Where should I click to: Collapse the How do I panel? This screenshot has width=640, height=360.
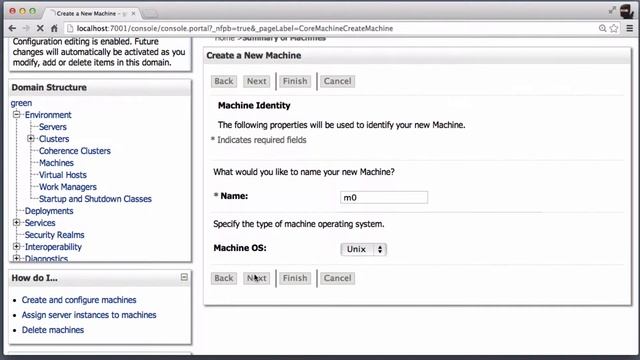click(184, 277)
